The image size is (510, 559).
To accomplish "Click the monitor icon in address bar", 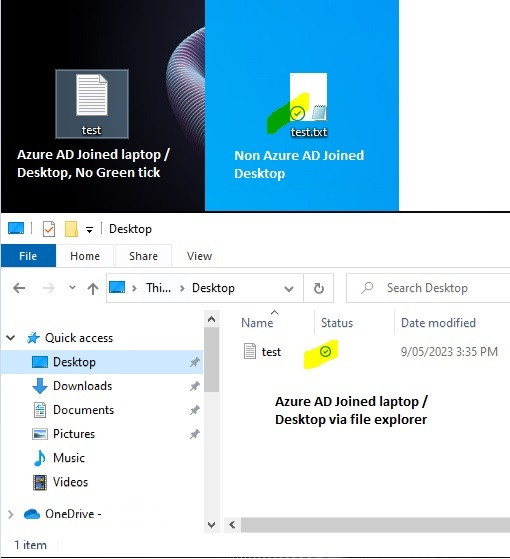I will tap(117, 287).
